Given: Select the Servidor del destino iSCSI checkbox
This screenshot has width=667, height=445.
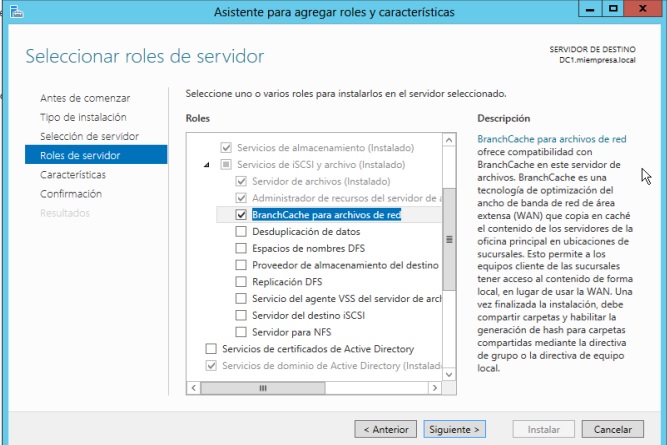Looking at the screenshot, I should tap(241, 315).
